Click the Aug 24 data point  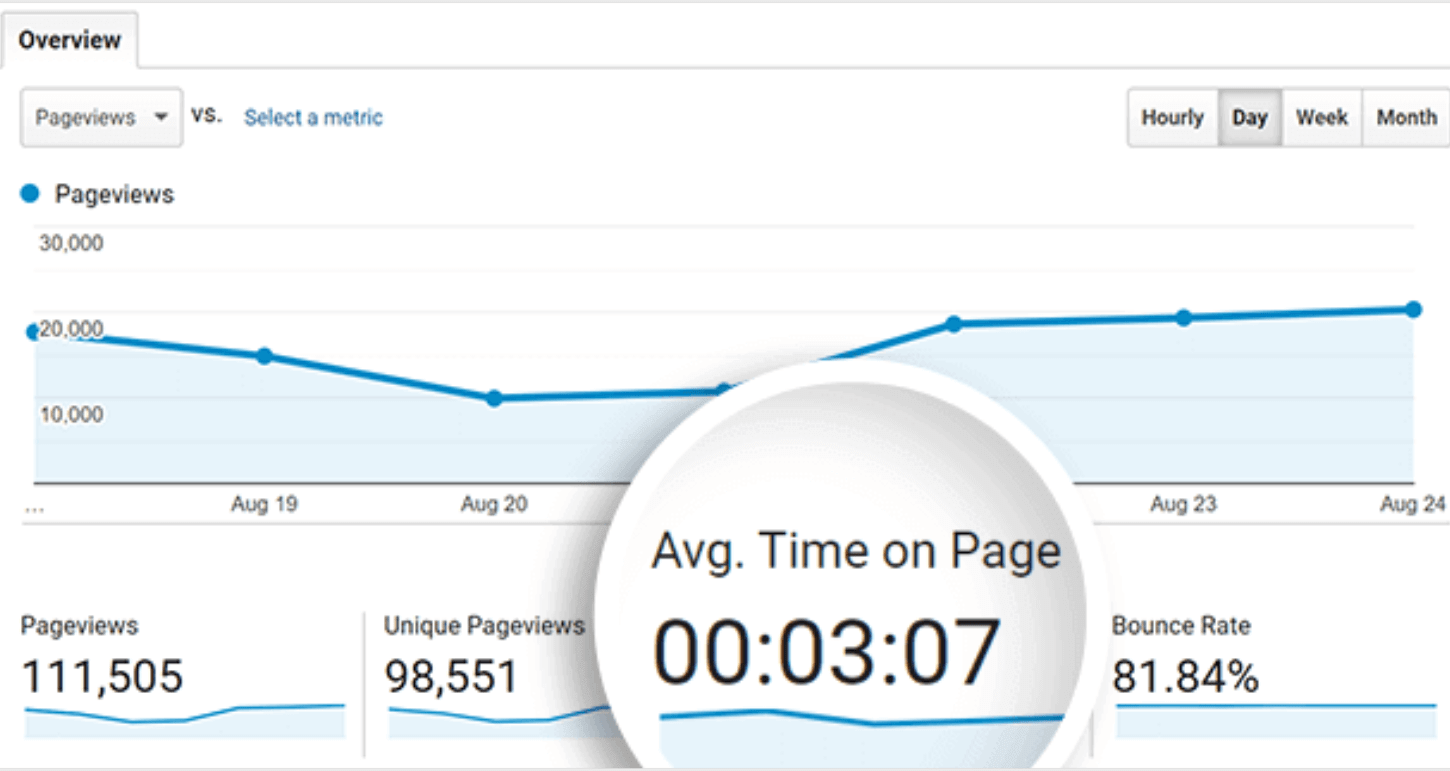[x=1413, y=309]
